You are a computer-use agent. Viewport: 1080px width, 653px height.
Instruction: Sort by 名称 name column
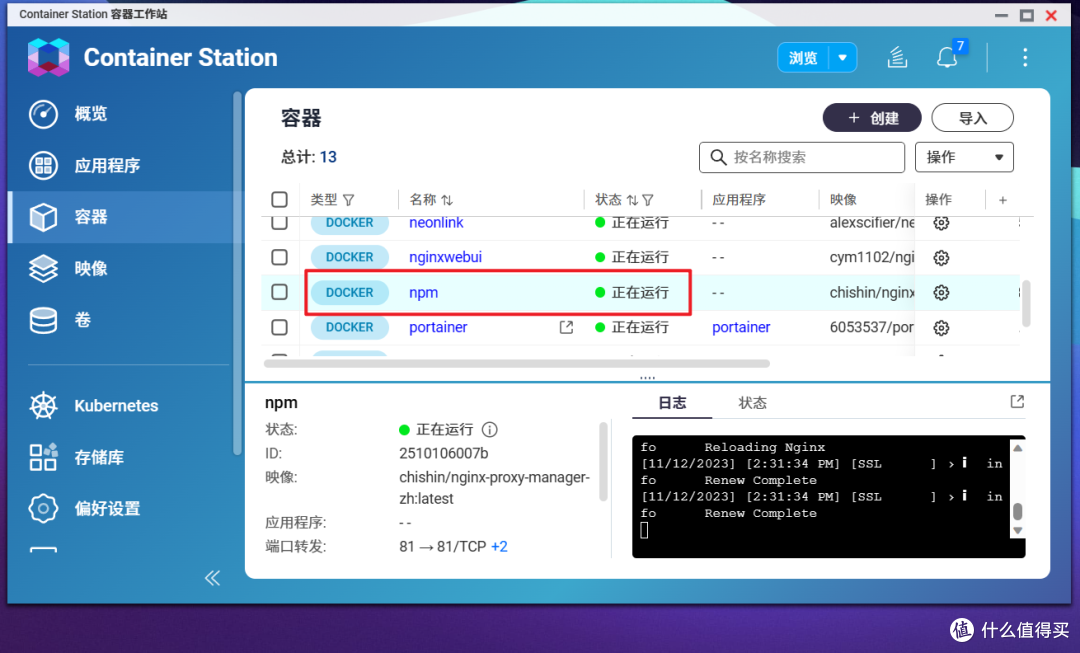point(447,200)
